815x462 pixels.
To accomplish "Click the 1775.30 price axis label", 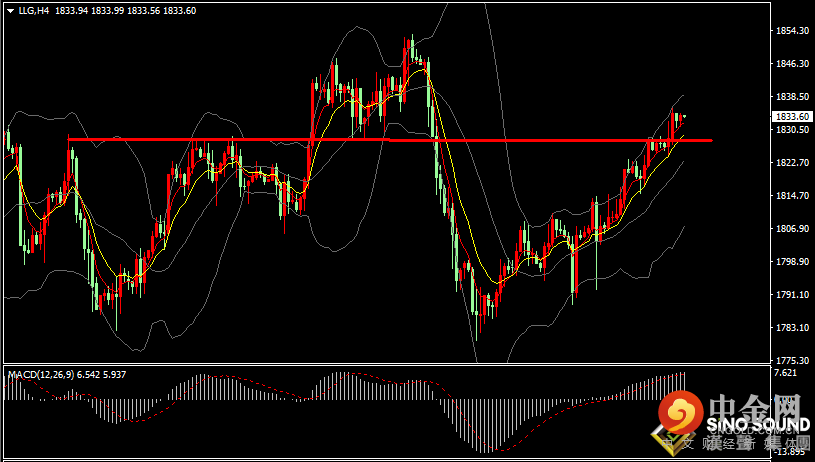I will 792,360.
